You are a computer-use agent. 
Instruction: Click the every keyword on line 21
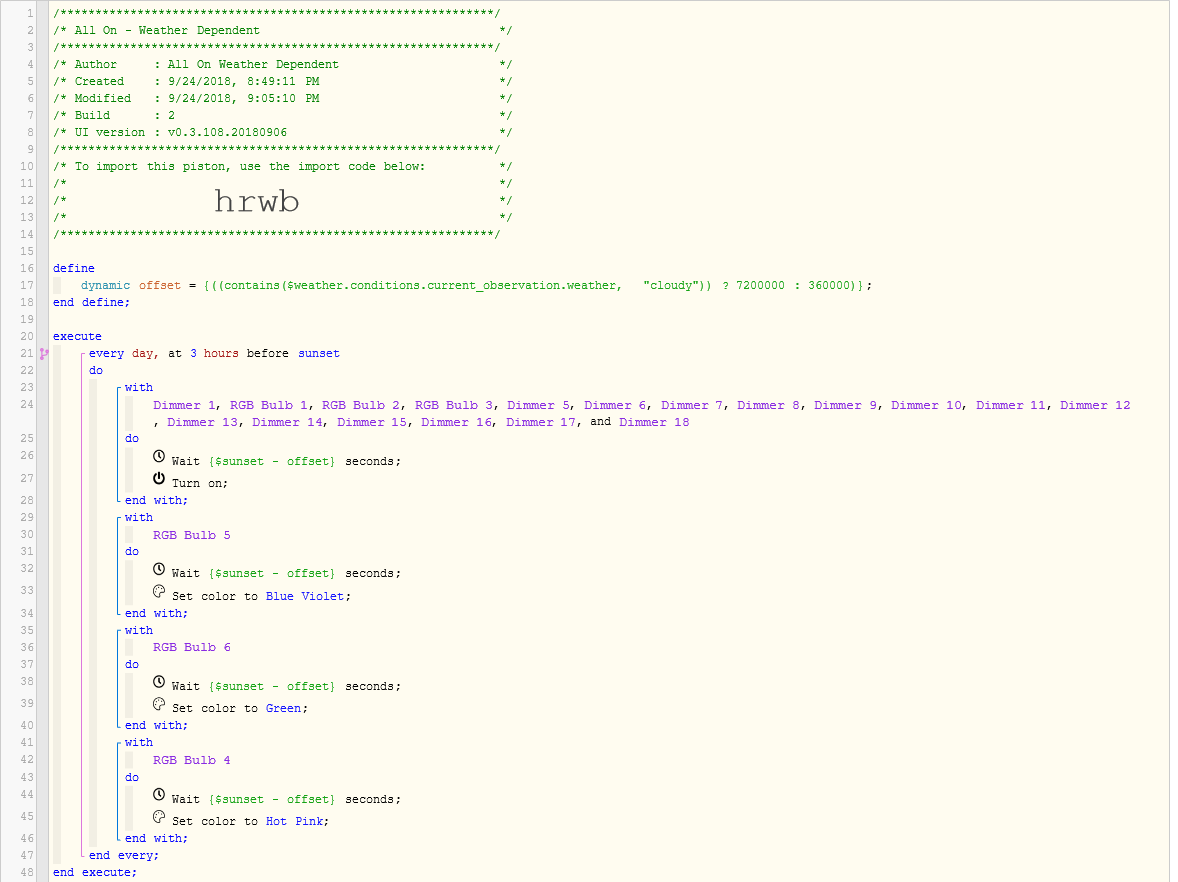point(106,353)
